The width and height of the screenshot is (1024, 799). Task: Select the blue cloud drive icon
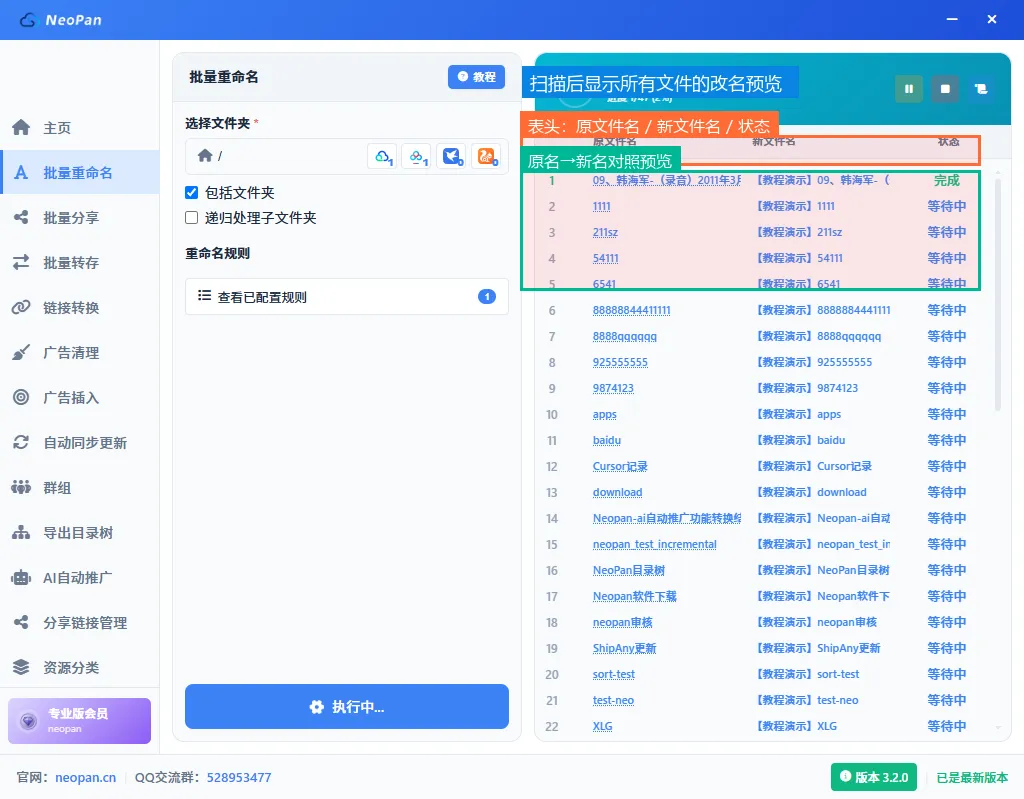pyautogui.click(x=383, y=157)
